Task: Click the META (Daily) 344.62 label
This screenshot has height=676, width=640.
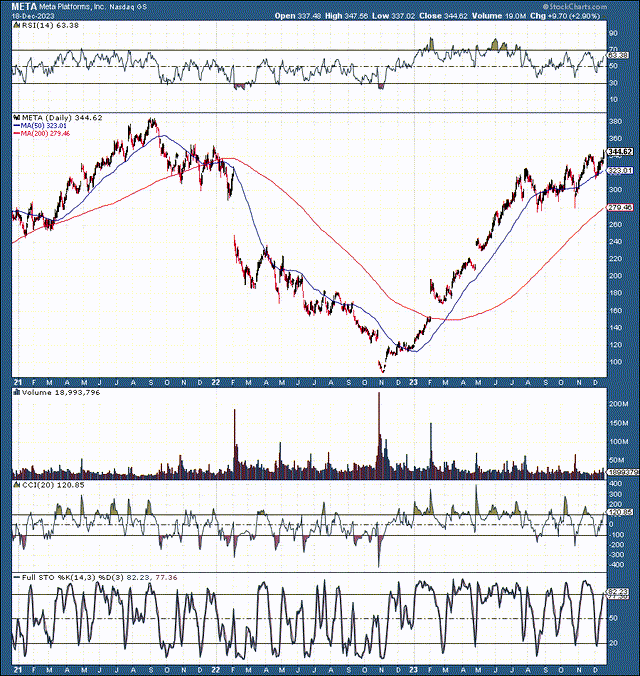Action: click(x=62, y=118)
